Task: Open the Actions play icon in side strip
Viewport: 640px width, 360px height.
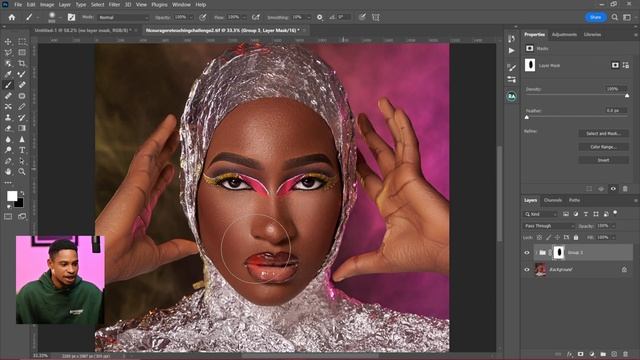Action: 511,51
